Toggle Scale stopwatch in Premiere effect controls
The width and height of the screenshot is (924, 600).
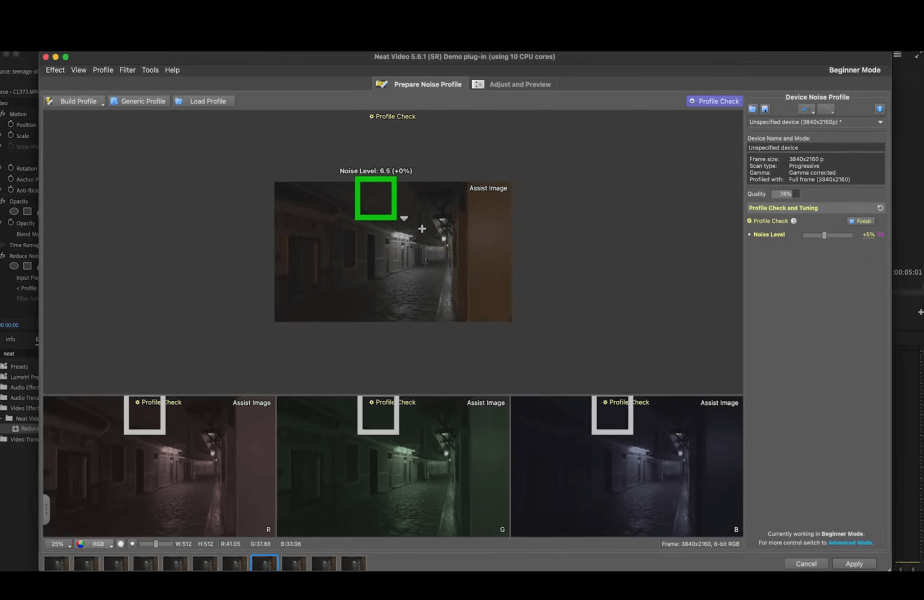coord(11,135)
